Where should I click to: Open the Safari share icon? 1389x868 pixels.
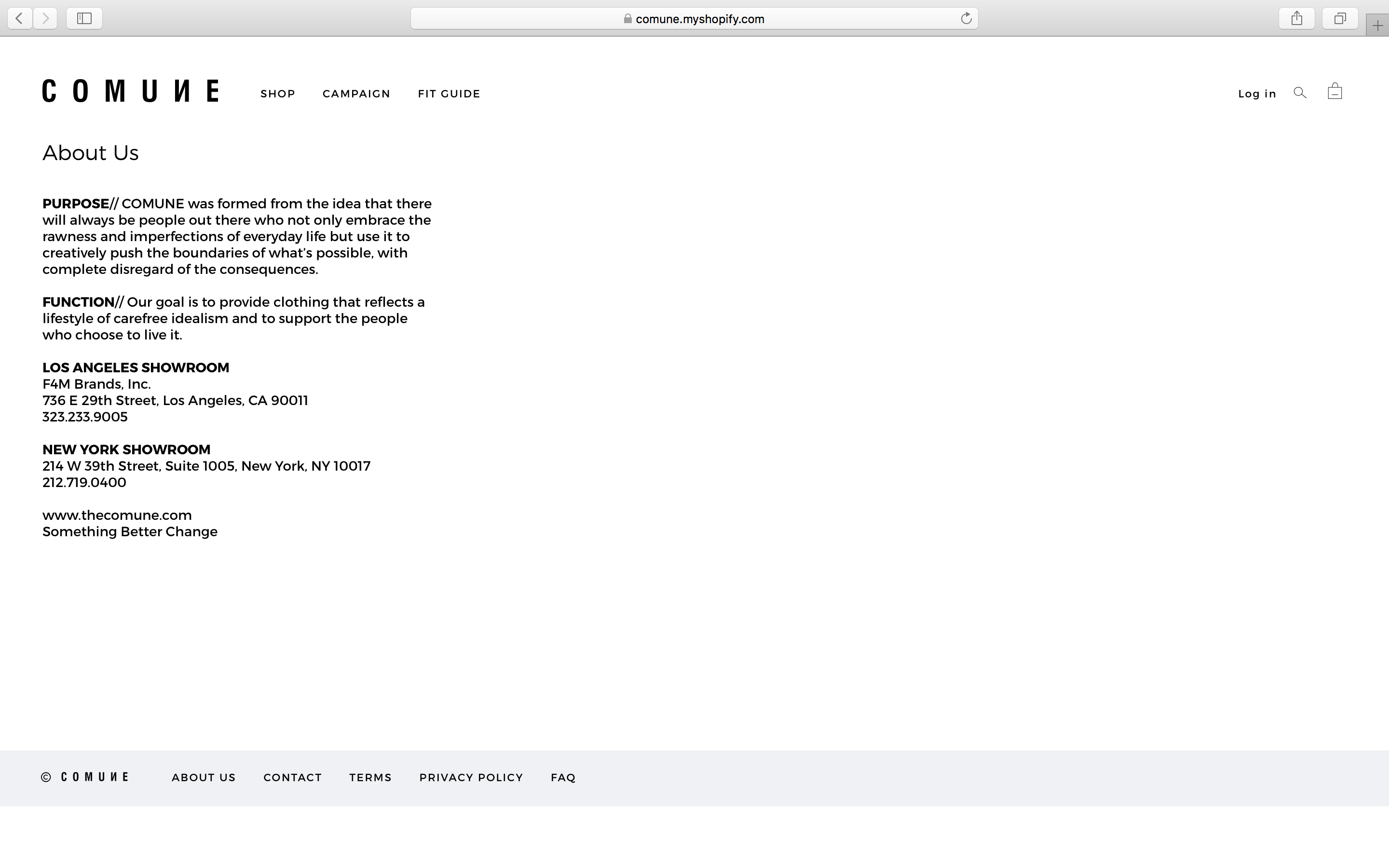click(x=1296, y=18)
